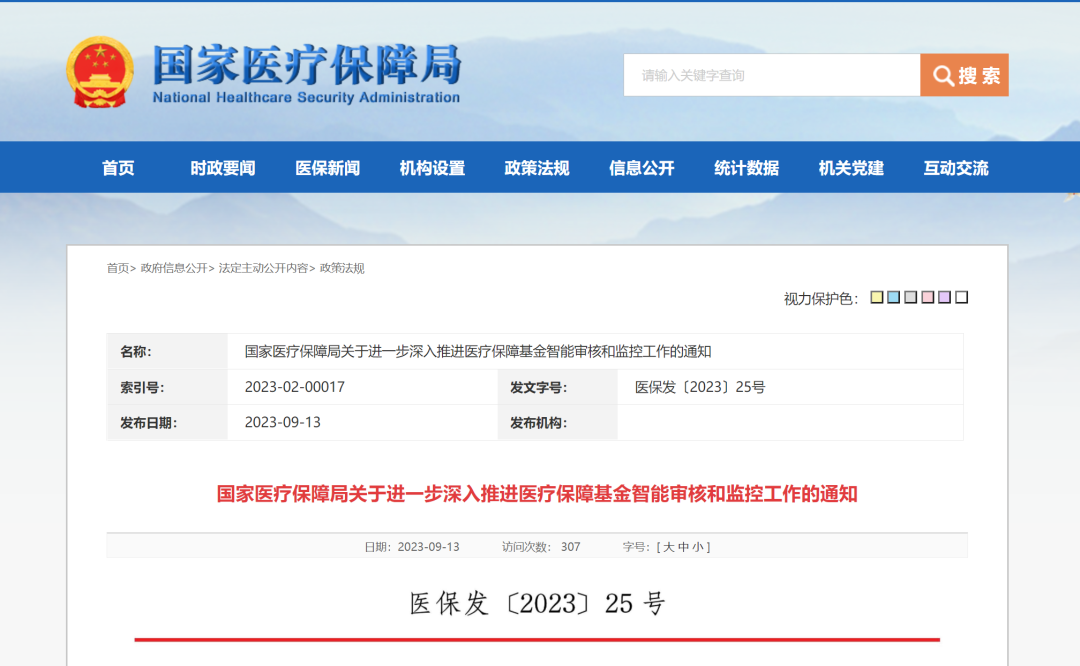Click the 发布机构 label
Viewport: 1080px width, 666px height.
(539, 423)
